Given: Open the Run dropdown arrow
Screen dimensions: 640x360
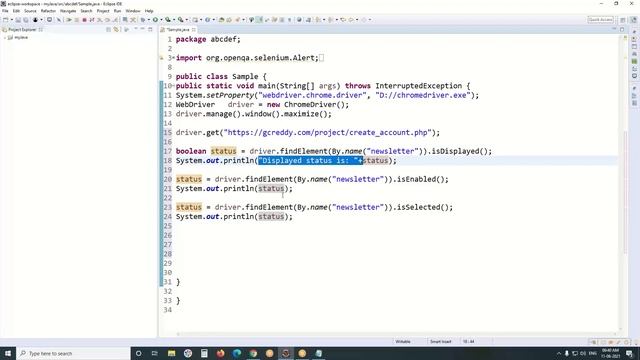Looking at the screenshot, I should point(161,20).
